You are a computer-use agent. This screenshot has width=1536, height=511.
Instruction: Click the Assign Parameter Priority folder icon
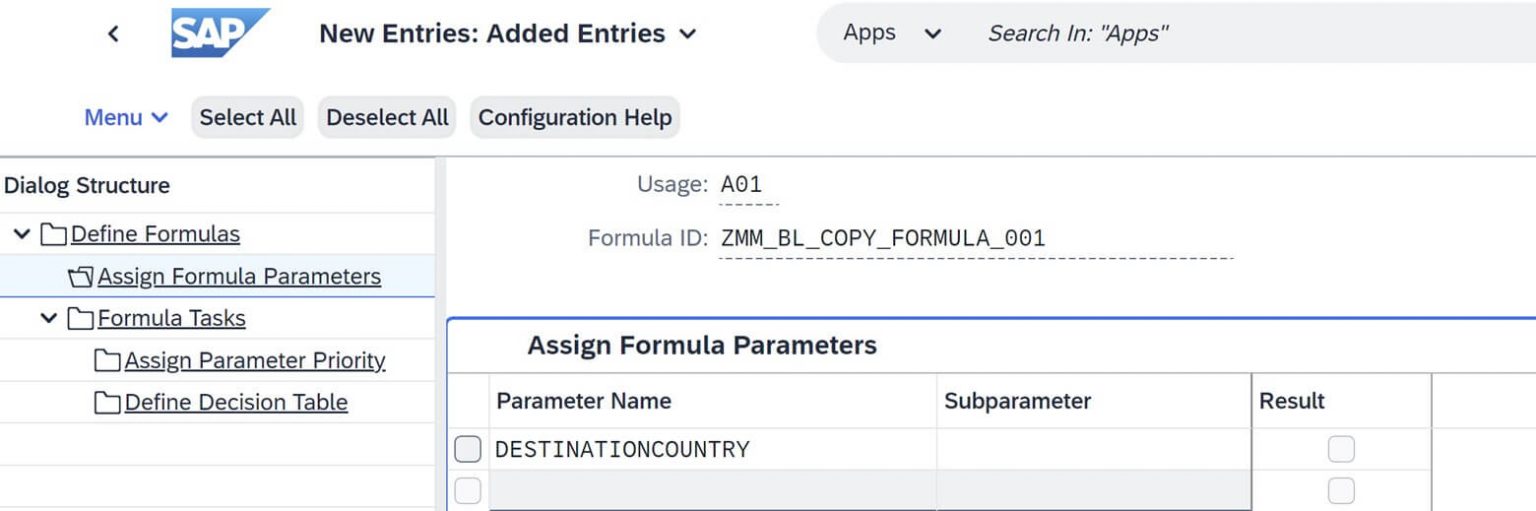(107, 361)
